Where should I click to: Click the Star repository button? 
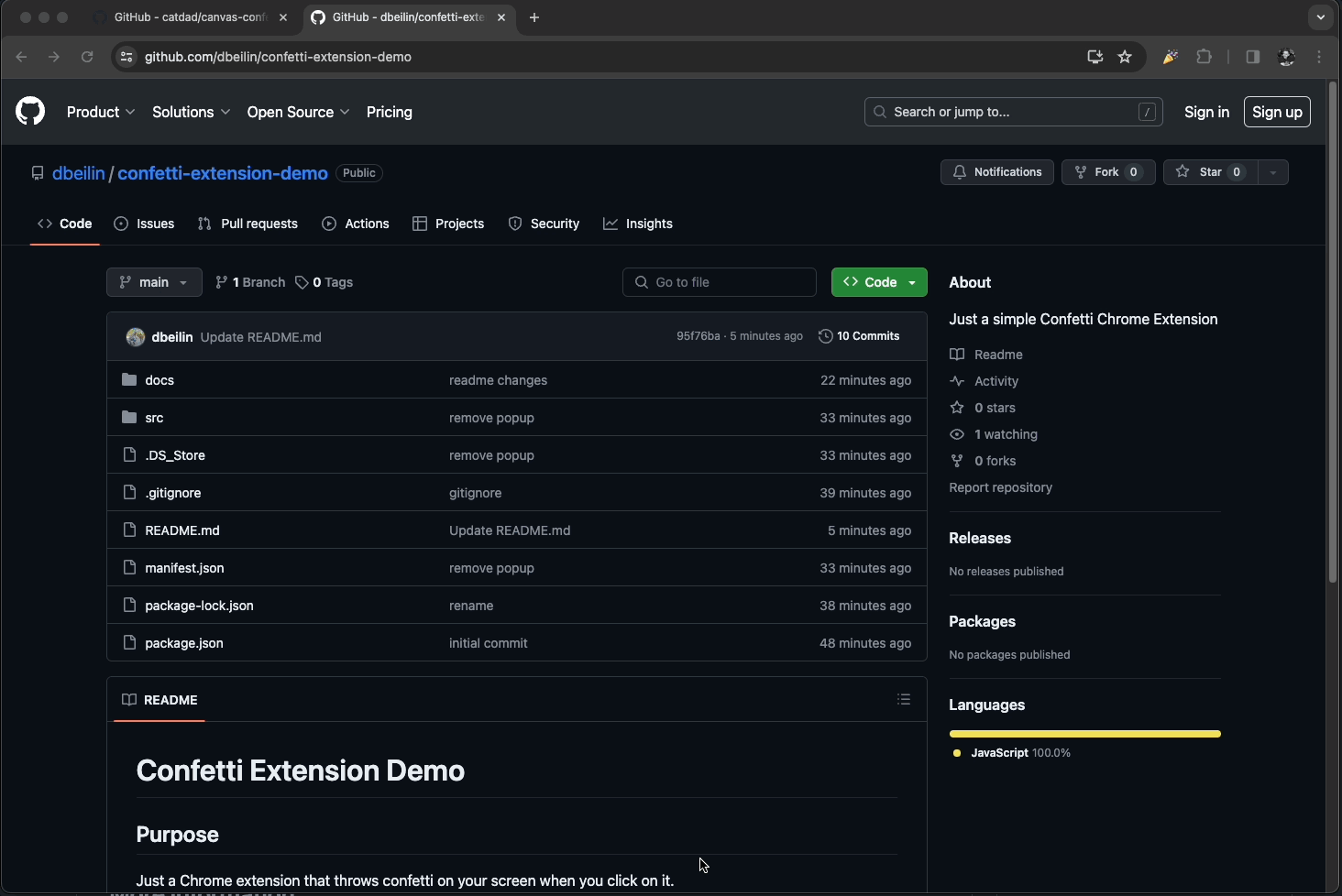coord(1210,172)
